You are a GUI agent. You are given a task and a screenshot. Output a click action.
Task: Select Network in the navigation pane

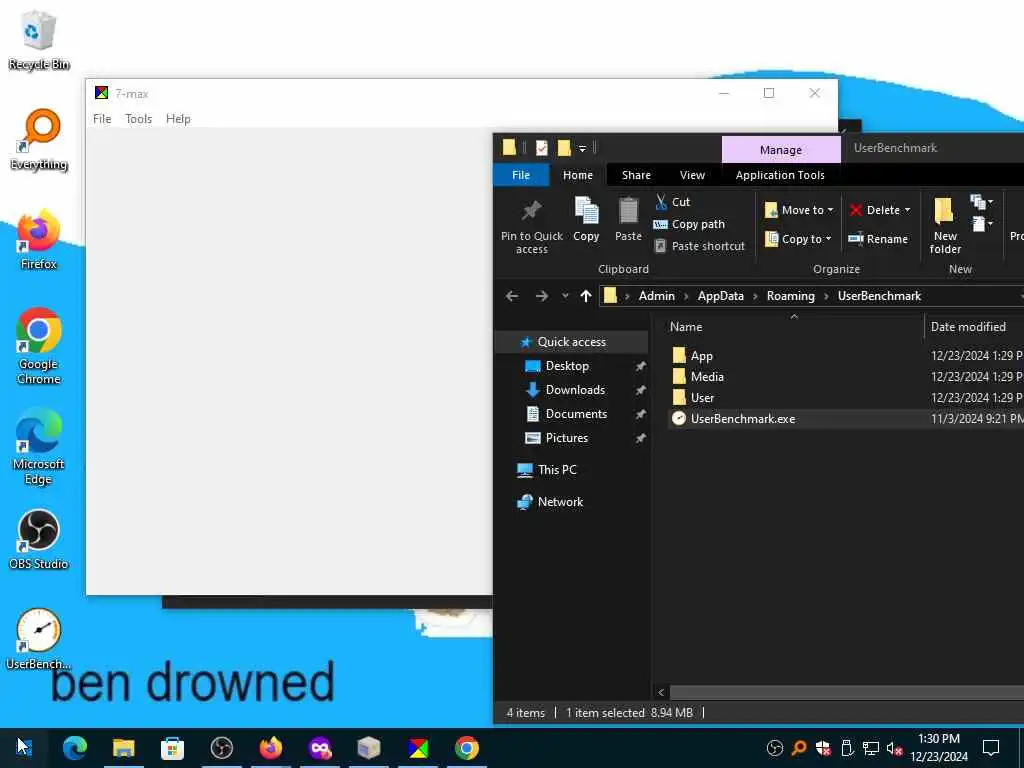[560, 502]
